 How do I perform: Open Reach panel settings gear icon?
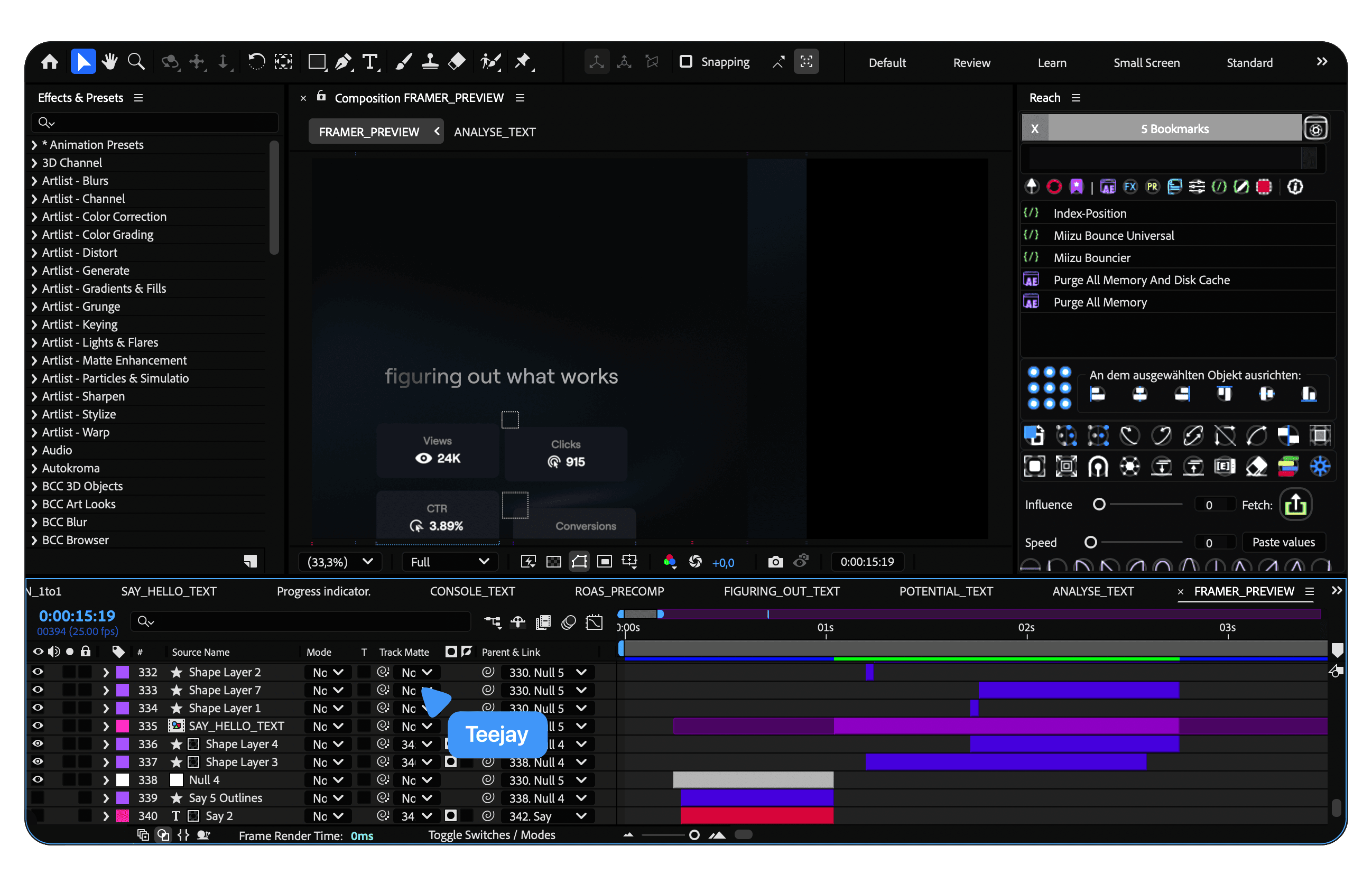(1315, 129)
